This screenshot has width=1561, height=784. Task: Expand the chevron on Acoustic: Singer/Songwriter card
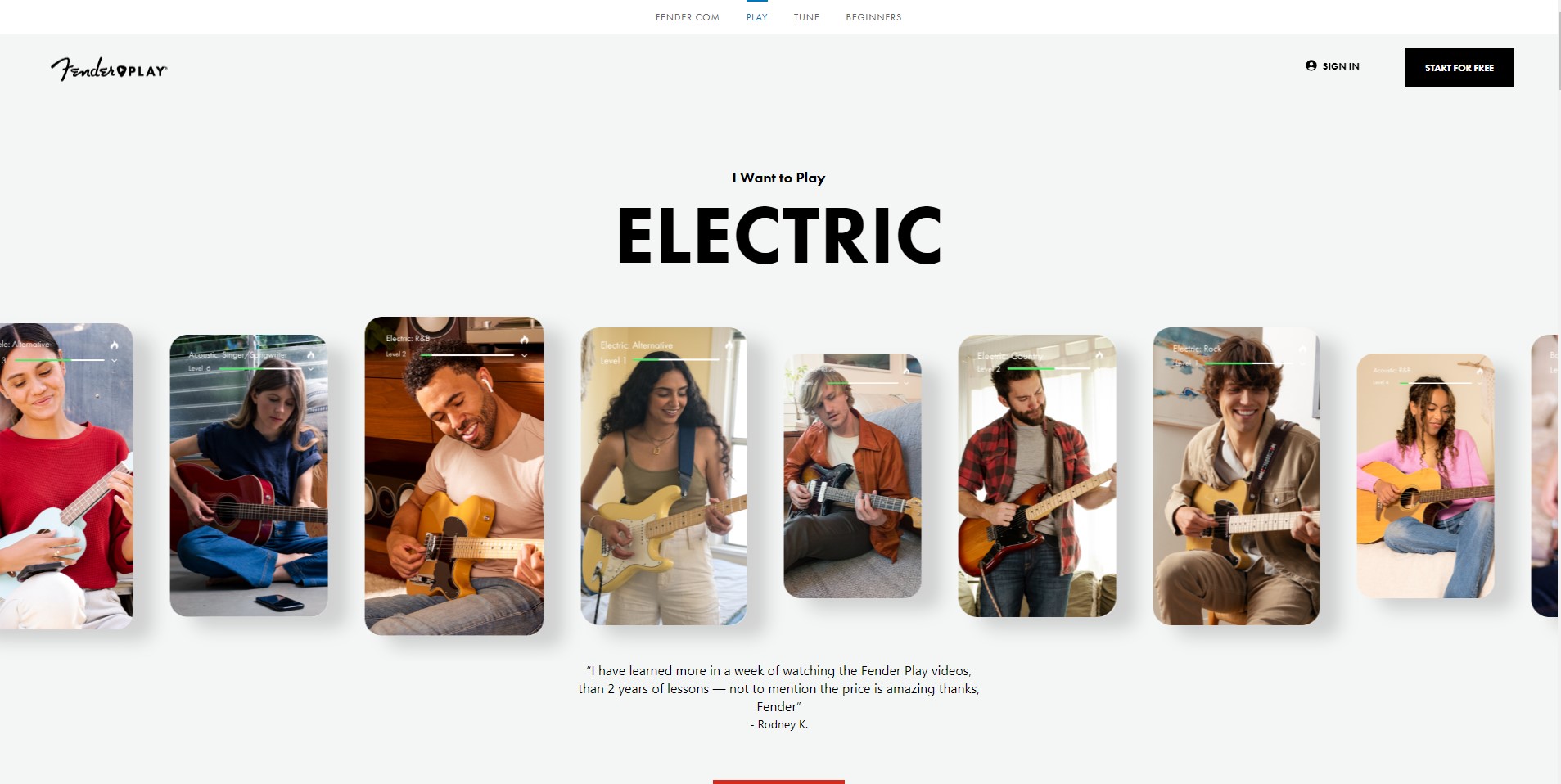pyautogui.click(x=311, y=370)
